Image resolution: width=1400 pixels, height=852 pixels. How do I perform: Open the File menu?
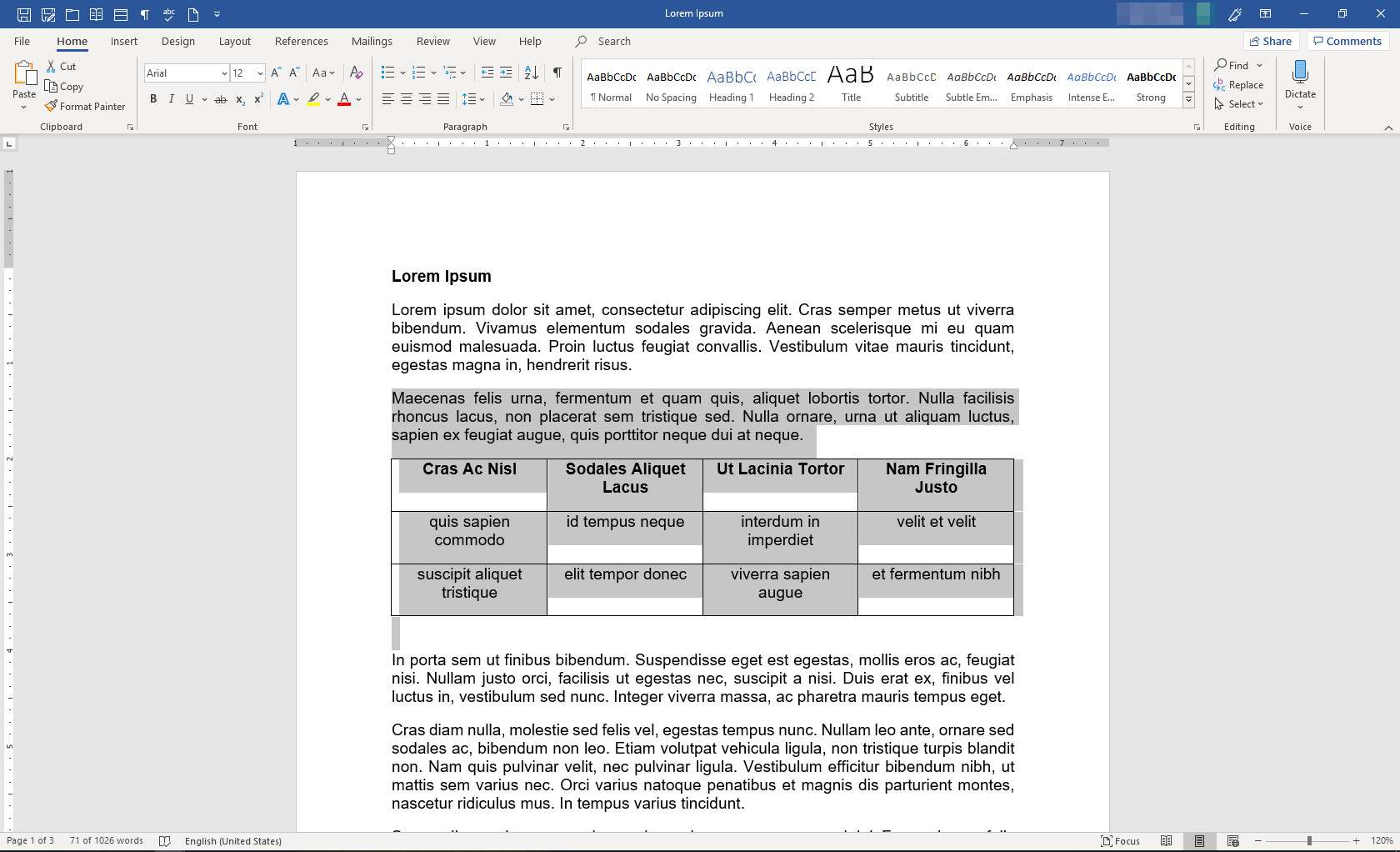tap(22, 41)
